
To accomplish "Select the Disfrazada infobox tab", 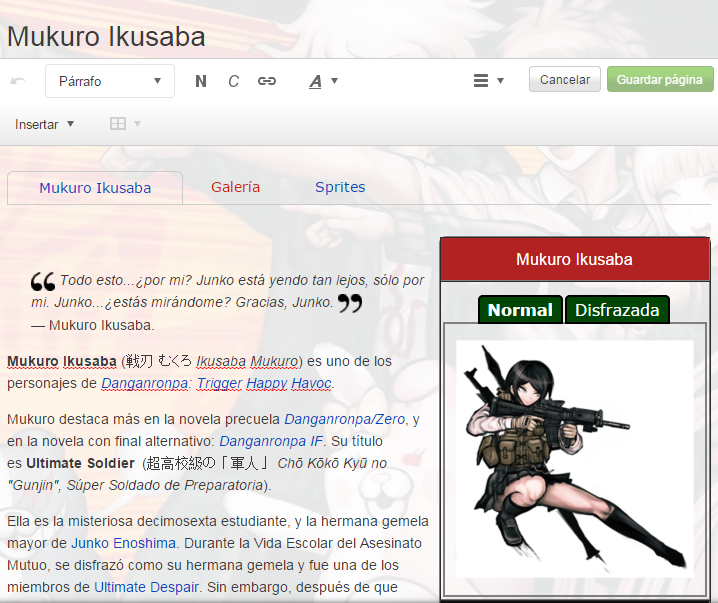I will tap(617, 310).
